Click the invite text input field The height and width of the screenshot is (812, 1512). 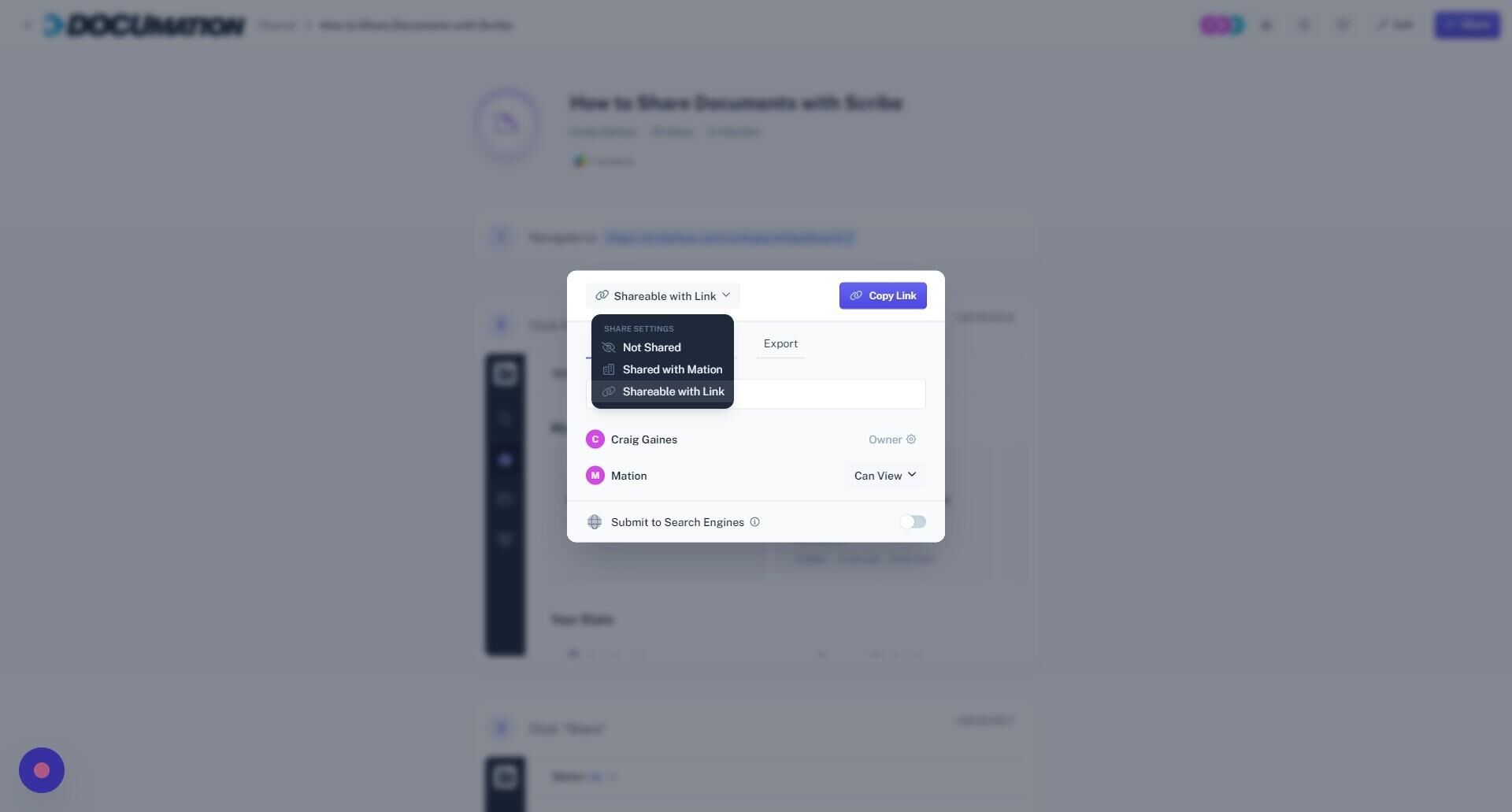829,395
